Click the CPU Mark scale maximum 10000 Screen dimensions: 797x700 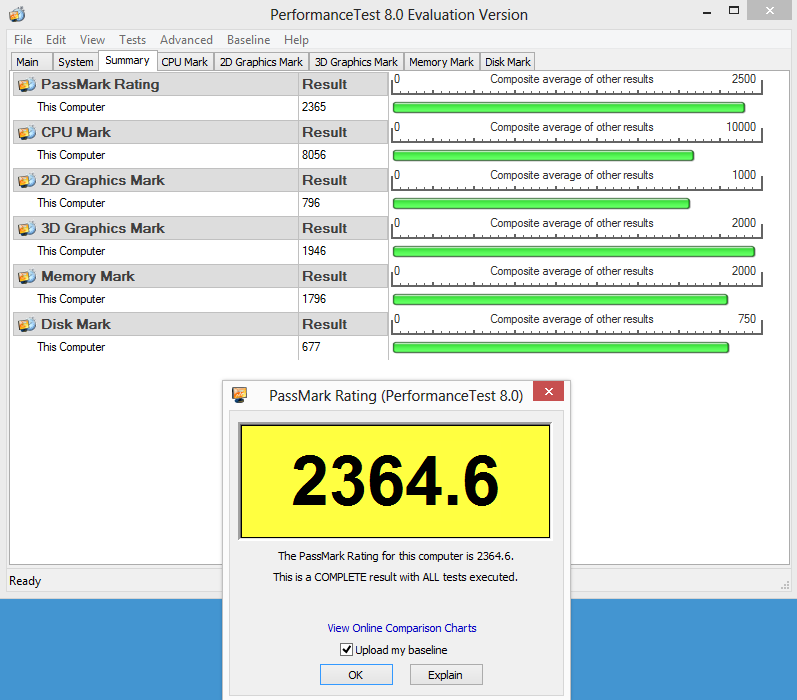pos(741,127)
